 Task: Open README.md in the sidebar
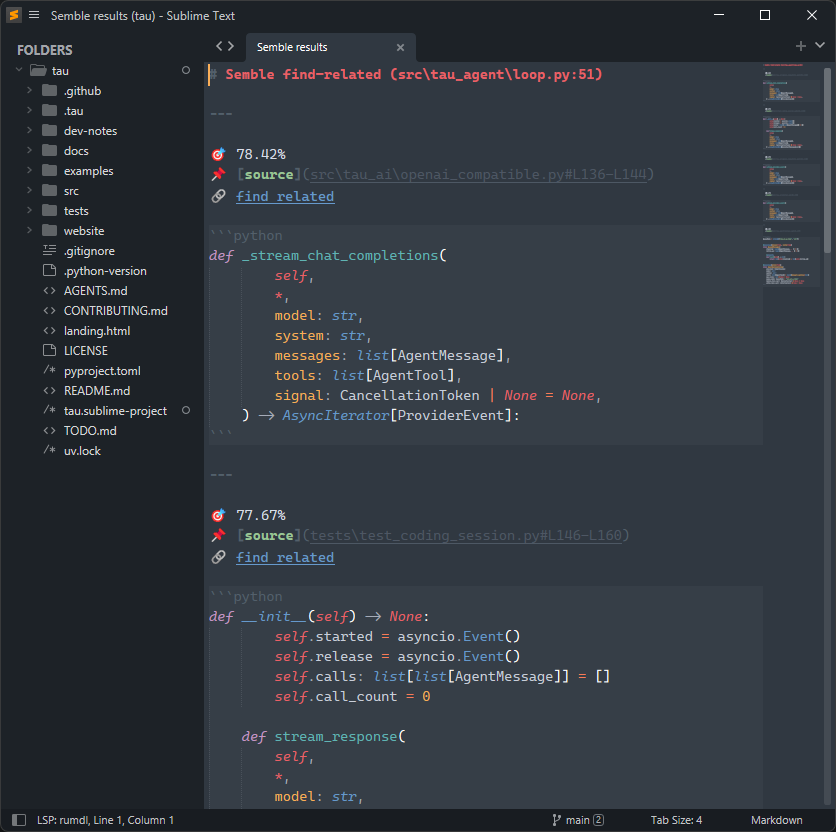[97, 391]
